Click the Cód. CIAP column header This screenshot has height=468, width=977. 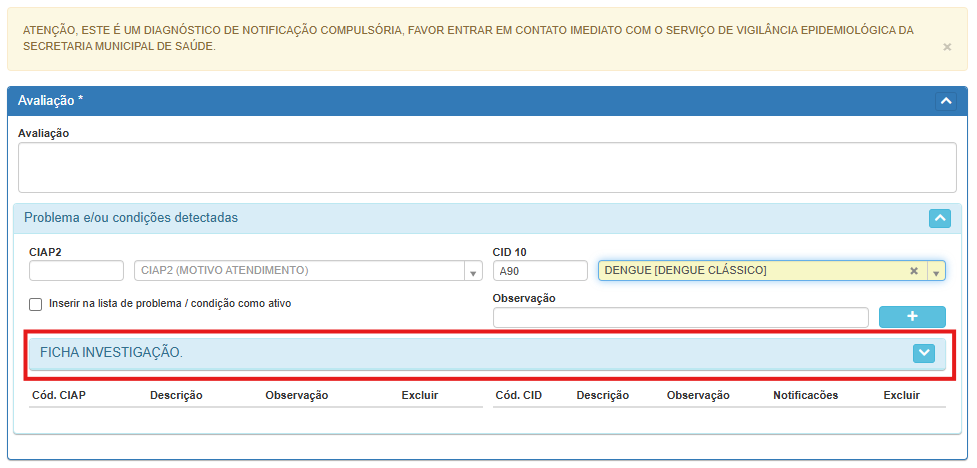click(59, 395)
